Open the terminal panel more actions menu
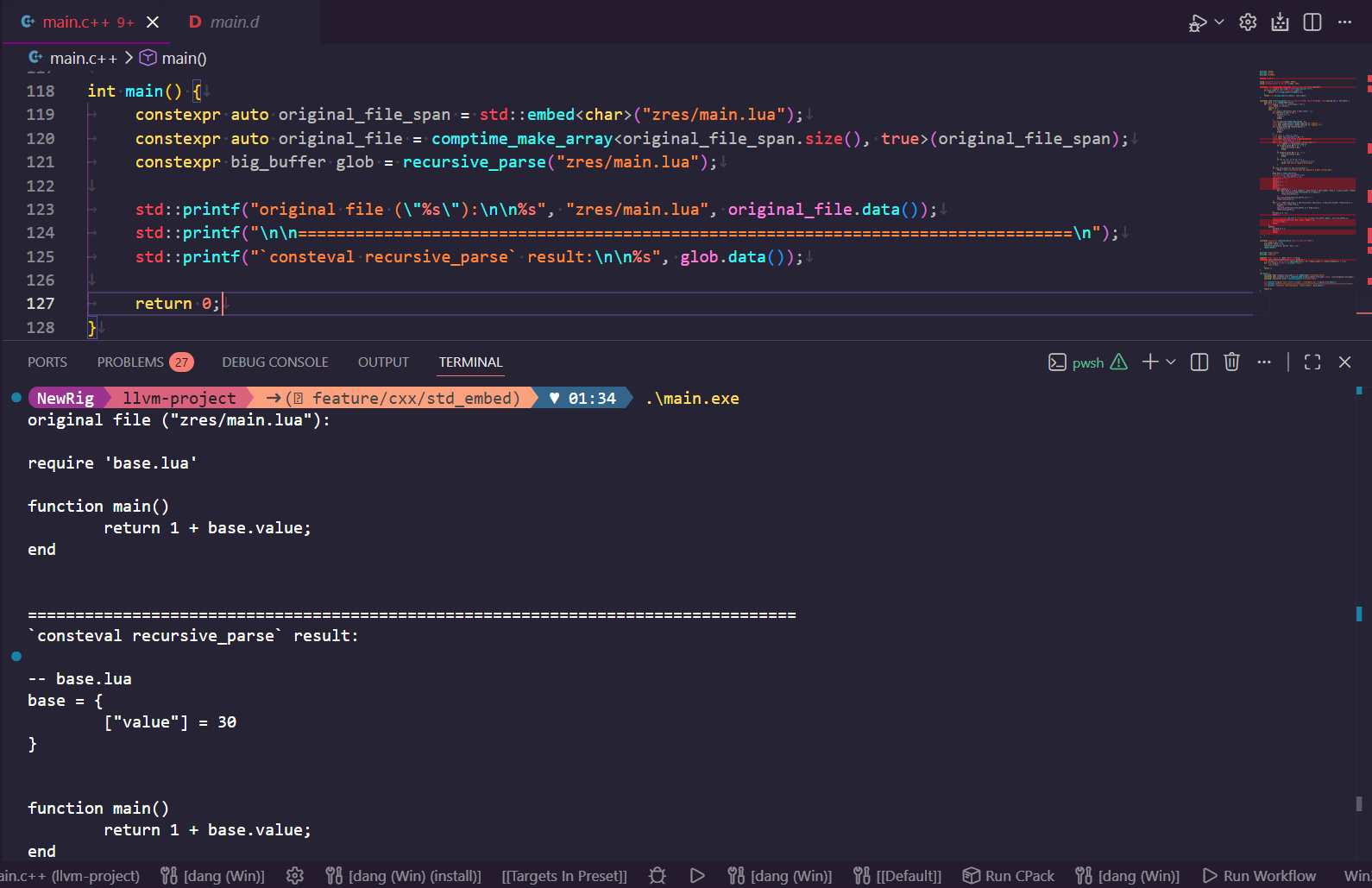1372x888 pixels. pos(1264,362)
